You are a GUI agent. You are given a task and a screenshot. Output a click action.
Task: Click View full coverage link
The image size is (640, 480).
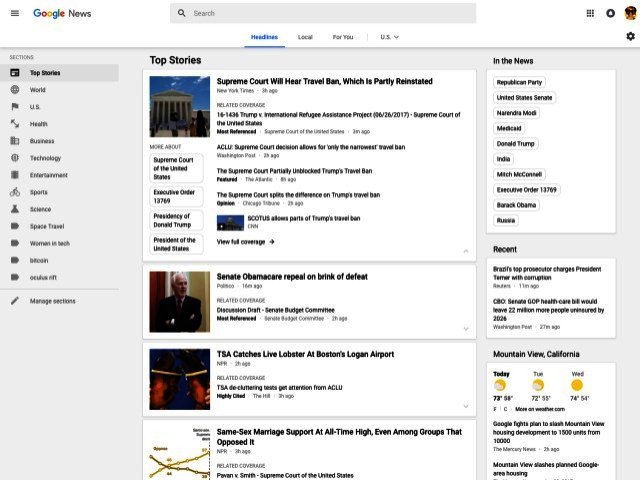245,242
